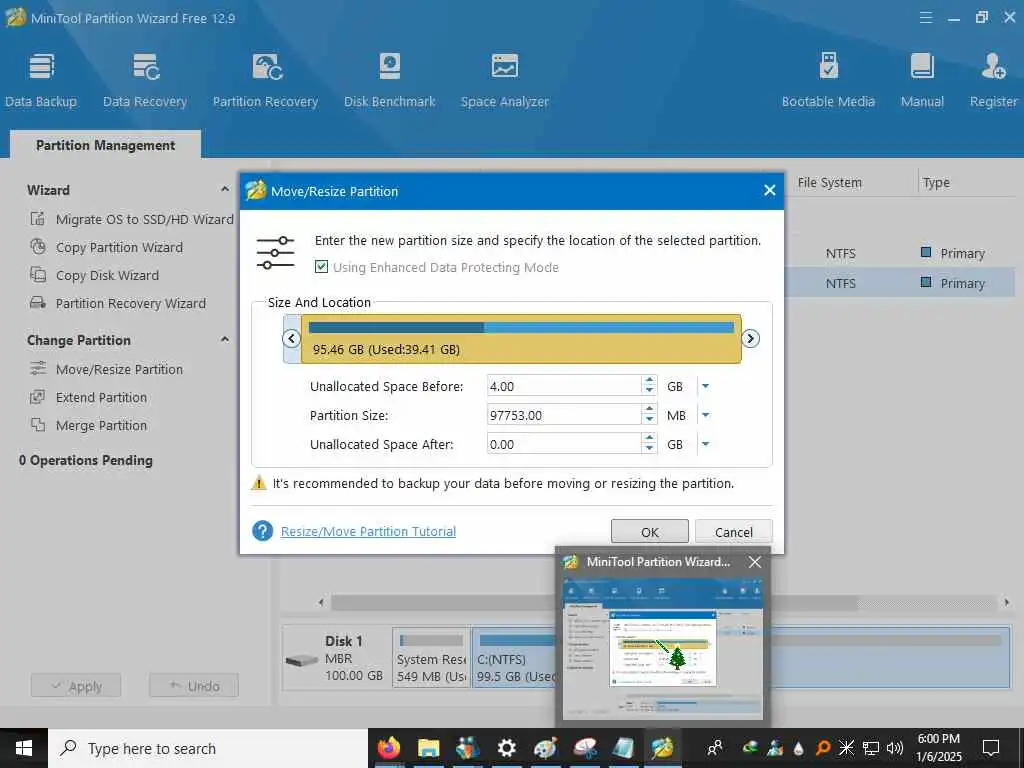Image resolution: width=1024 pixels, height=768 pixels.
Task: Click the horizontal scrollbar right arrow
Action: (x=1007, y=602)
